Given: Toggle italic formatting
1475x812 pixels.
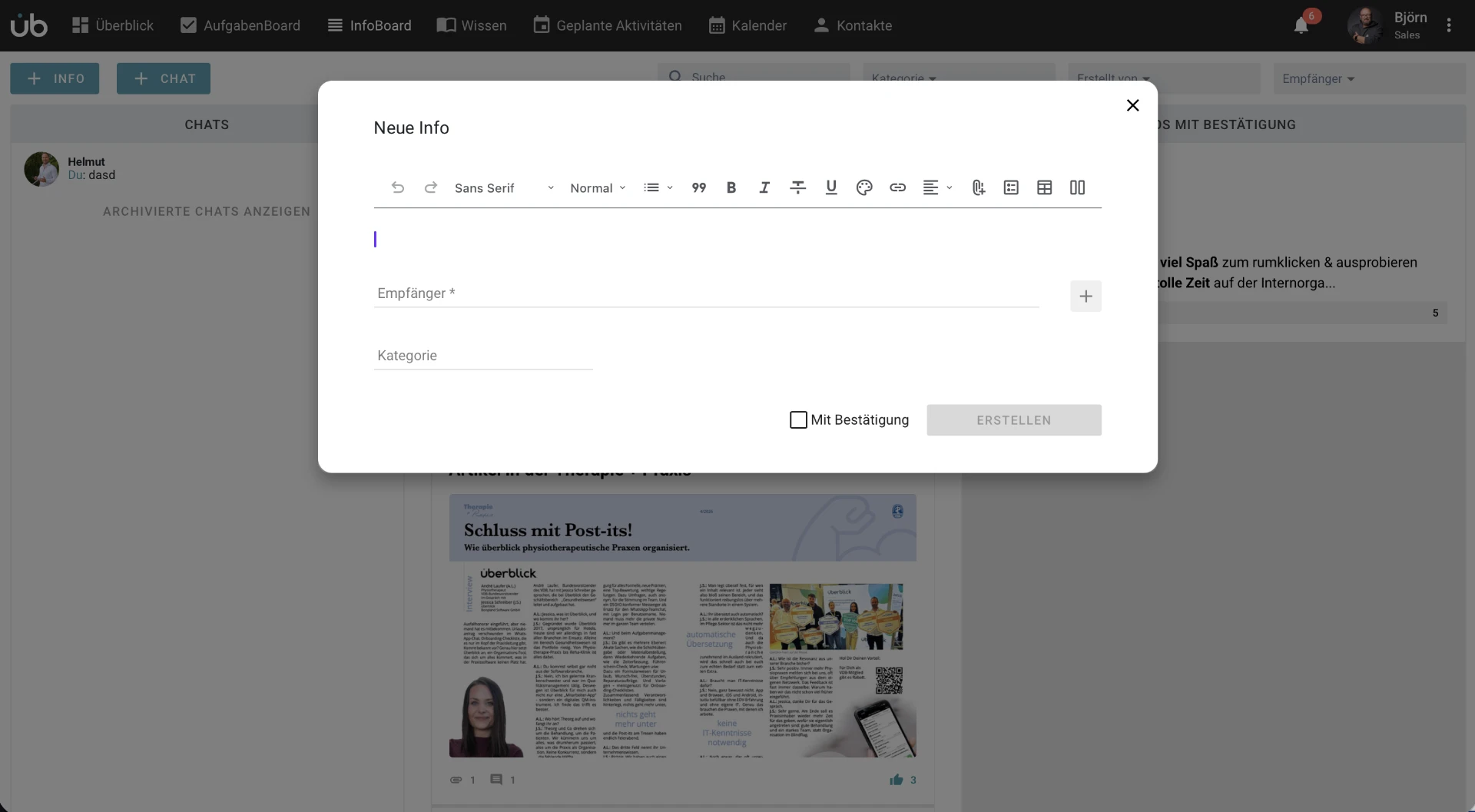Looking at the screenshot, I should click(764, 187).
